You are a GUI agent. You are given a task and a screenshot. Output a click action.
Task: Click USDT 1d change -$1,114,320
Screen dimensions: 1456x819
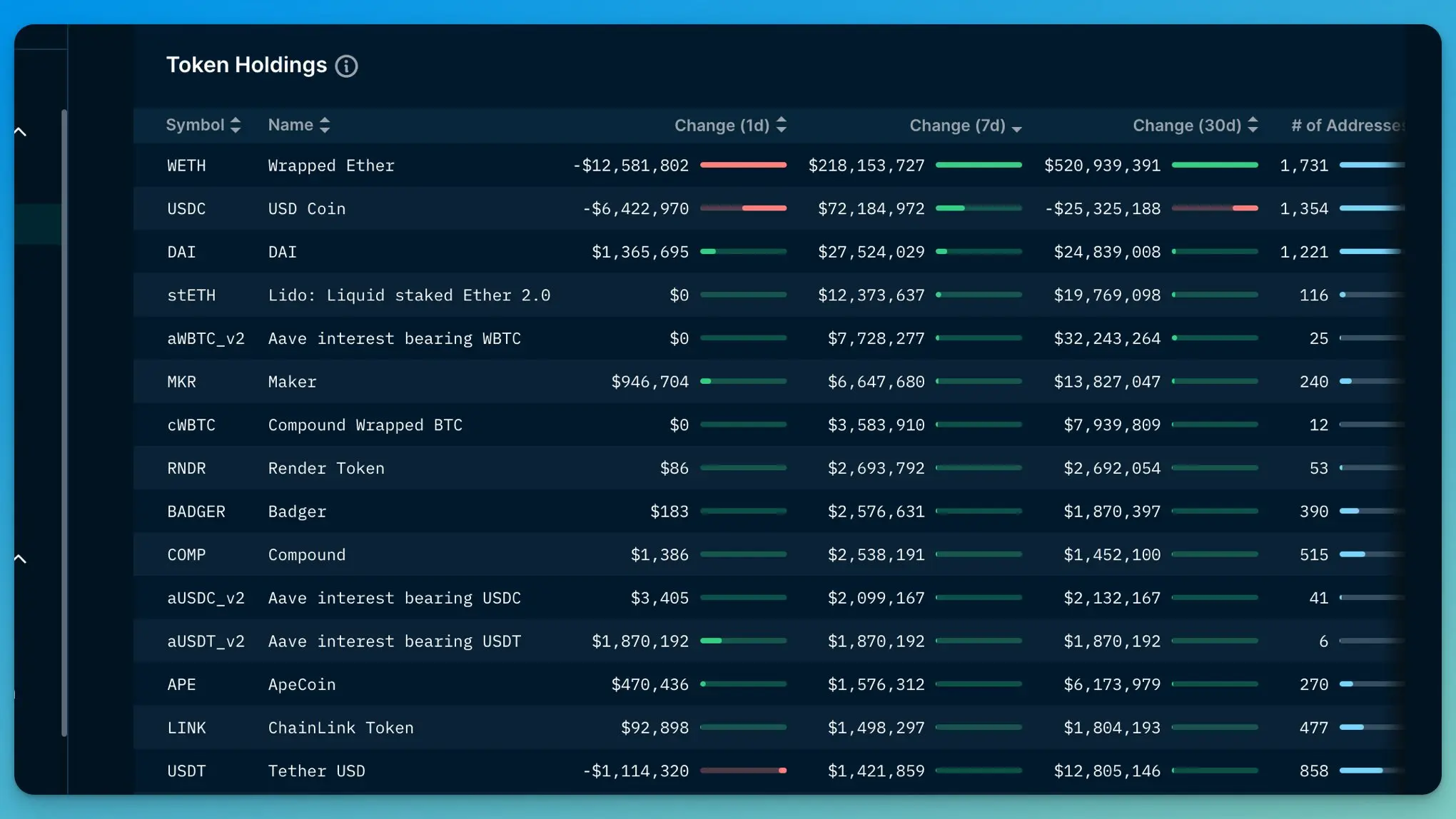[636, 772]
